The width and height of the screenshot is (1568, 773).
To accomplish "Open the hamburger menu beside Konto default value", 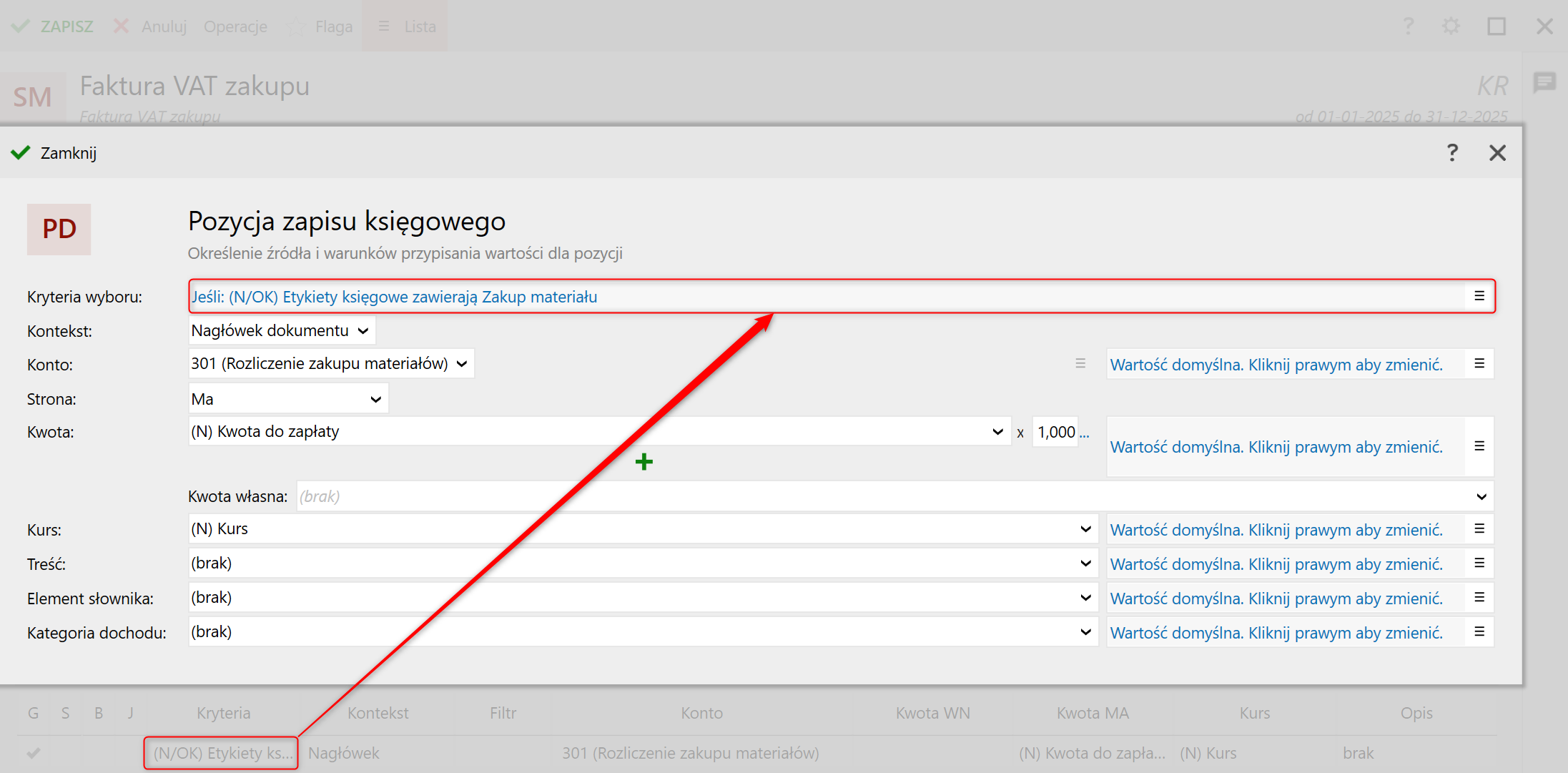I will [1479, 364].
